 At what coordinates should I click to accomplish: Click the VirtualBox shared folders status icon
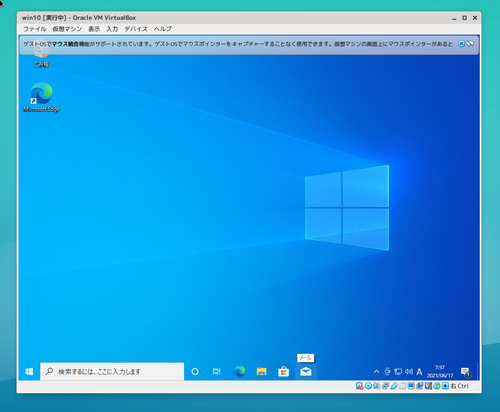[402, 386]
